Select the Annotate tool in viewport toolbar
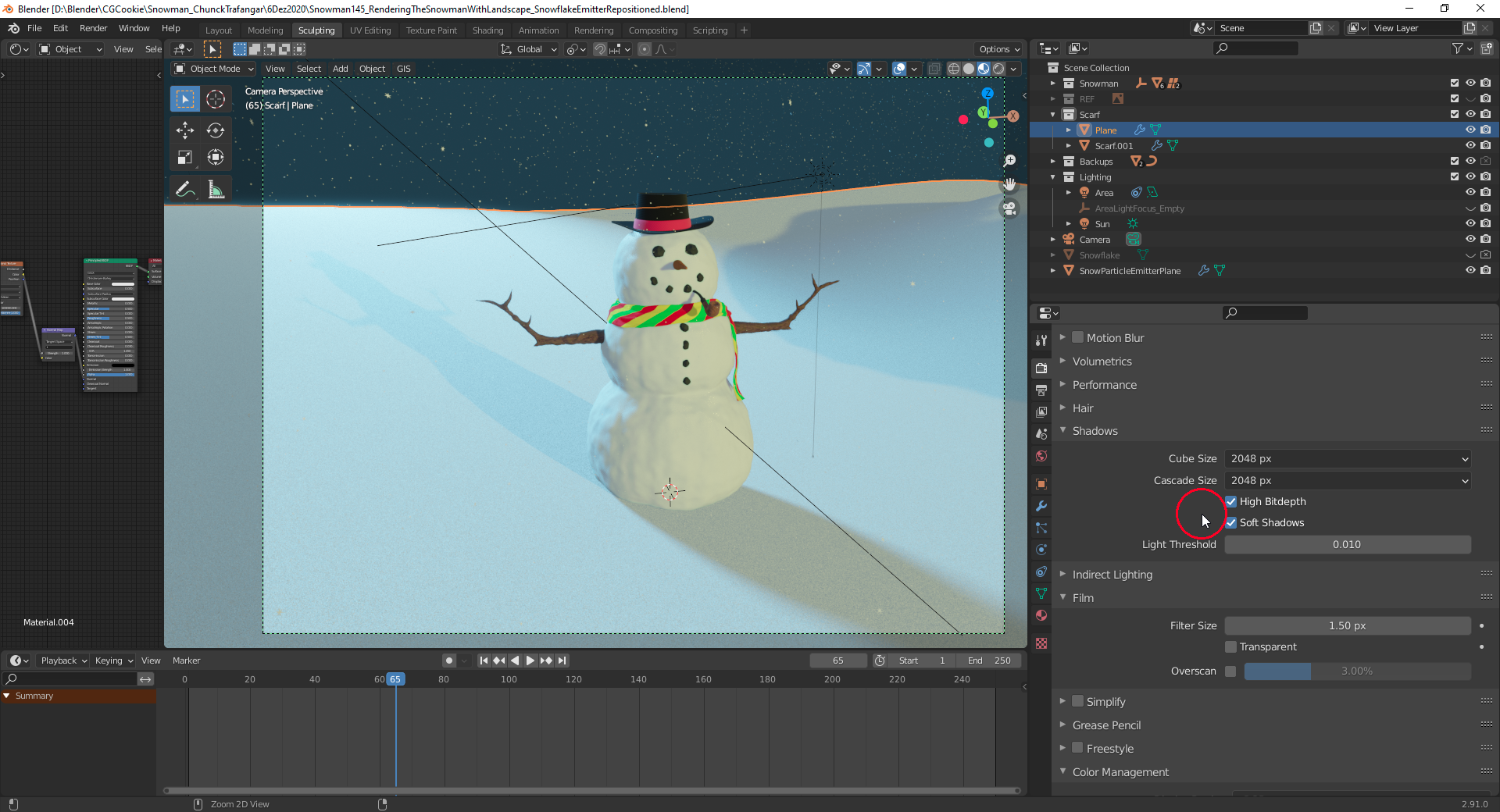The height and width of the screenshot is (812, 1500). point(185,188)
